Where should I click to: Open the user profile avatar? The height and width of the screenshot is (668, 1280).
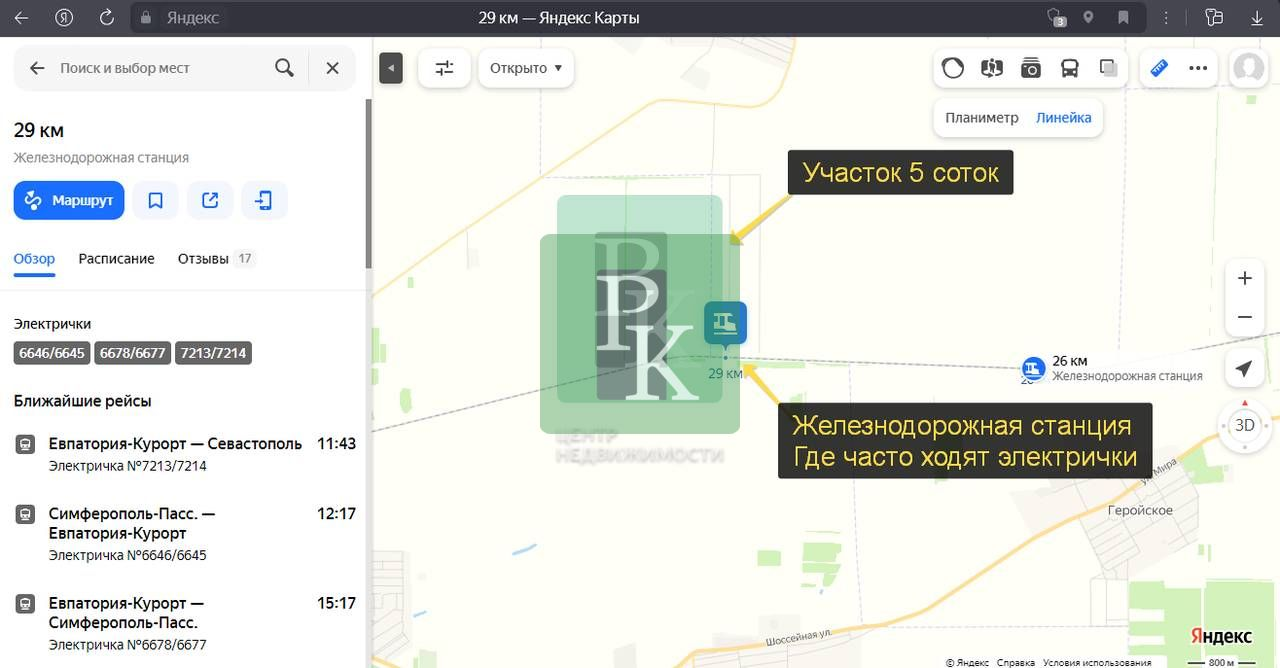(1248, 68)
